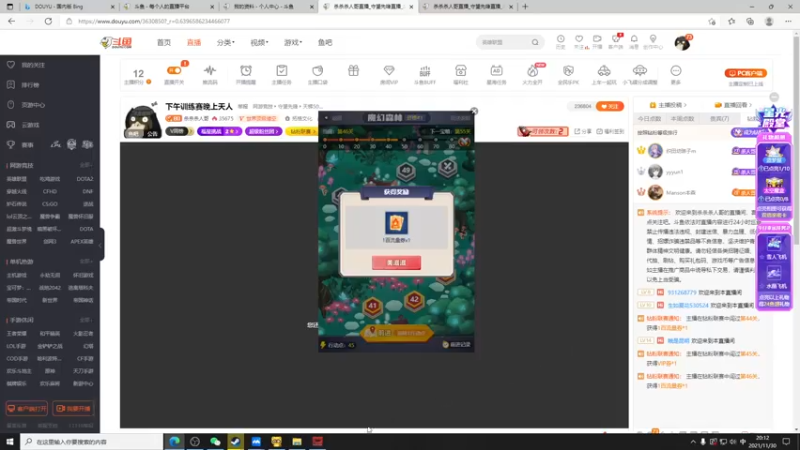This screenshot has width=800, height=450.
Task: Select CS:GO in the sidebar list
Action: click(x=50, y=204)
